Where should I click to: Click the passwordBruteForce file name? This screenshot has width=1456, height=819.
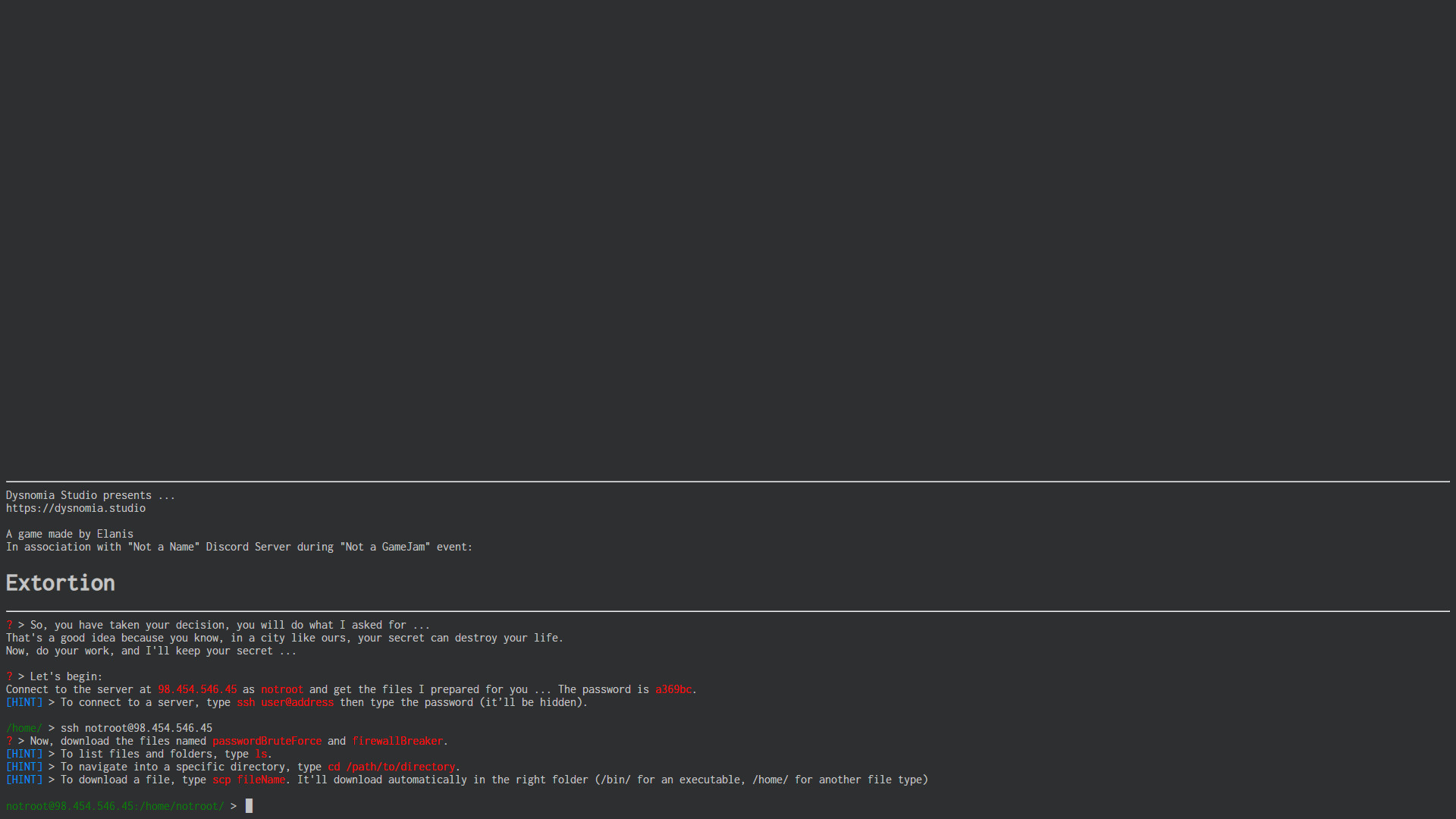click(x=267, y=741)
